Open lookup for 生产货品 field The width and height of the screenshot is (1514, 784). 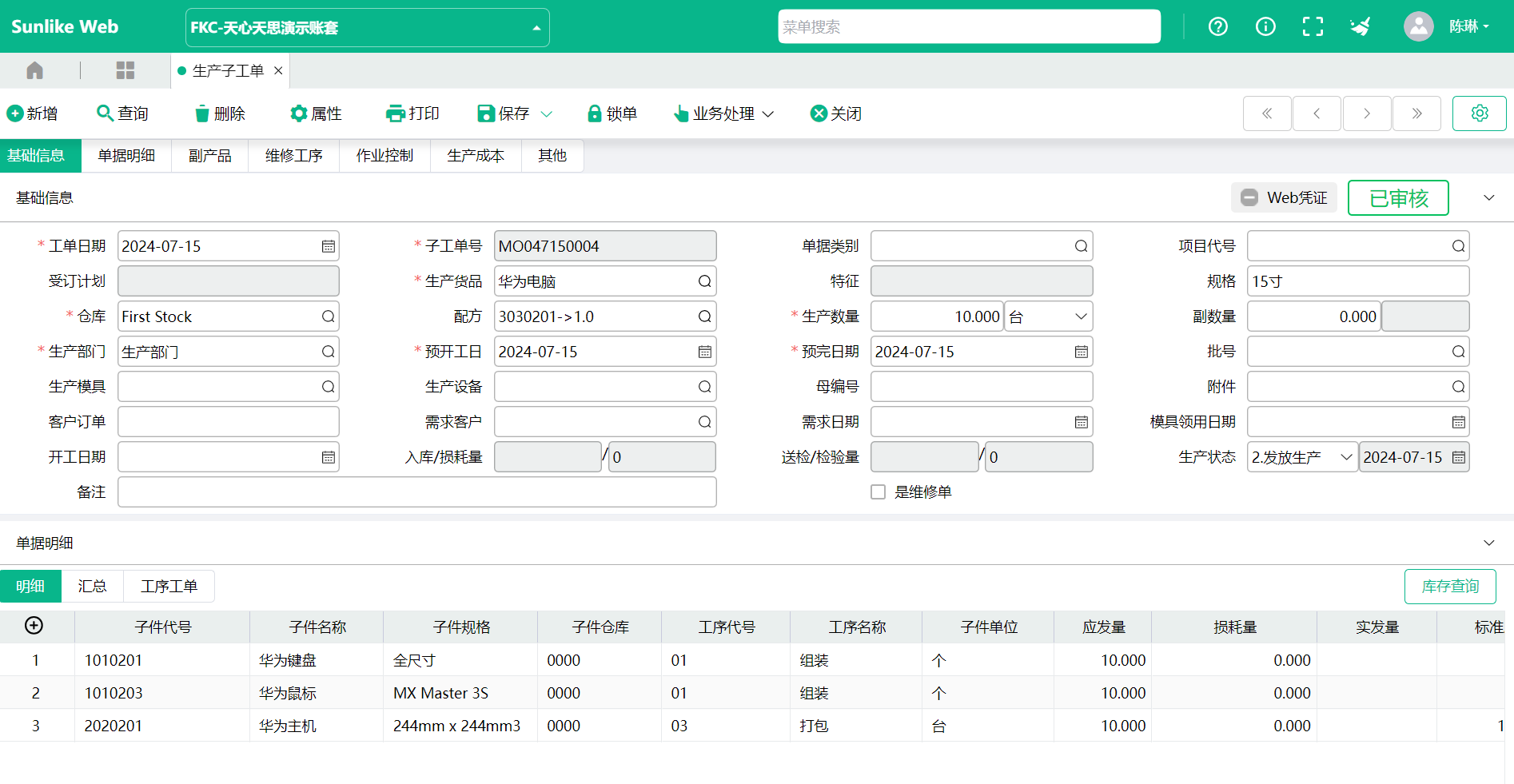click(704, 281)
